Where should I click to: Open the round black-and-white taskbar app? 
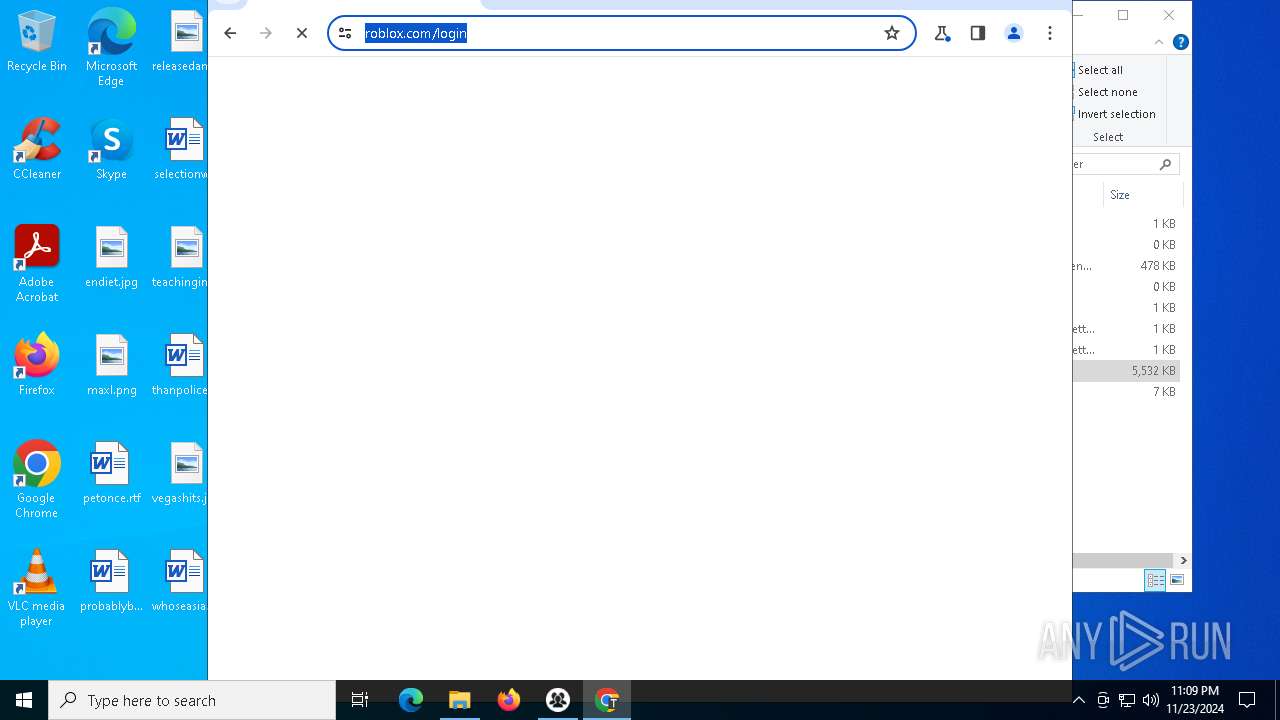[558, 700]
